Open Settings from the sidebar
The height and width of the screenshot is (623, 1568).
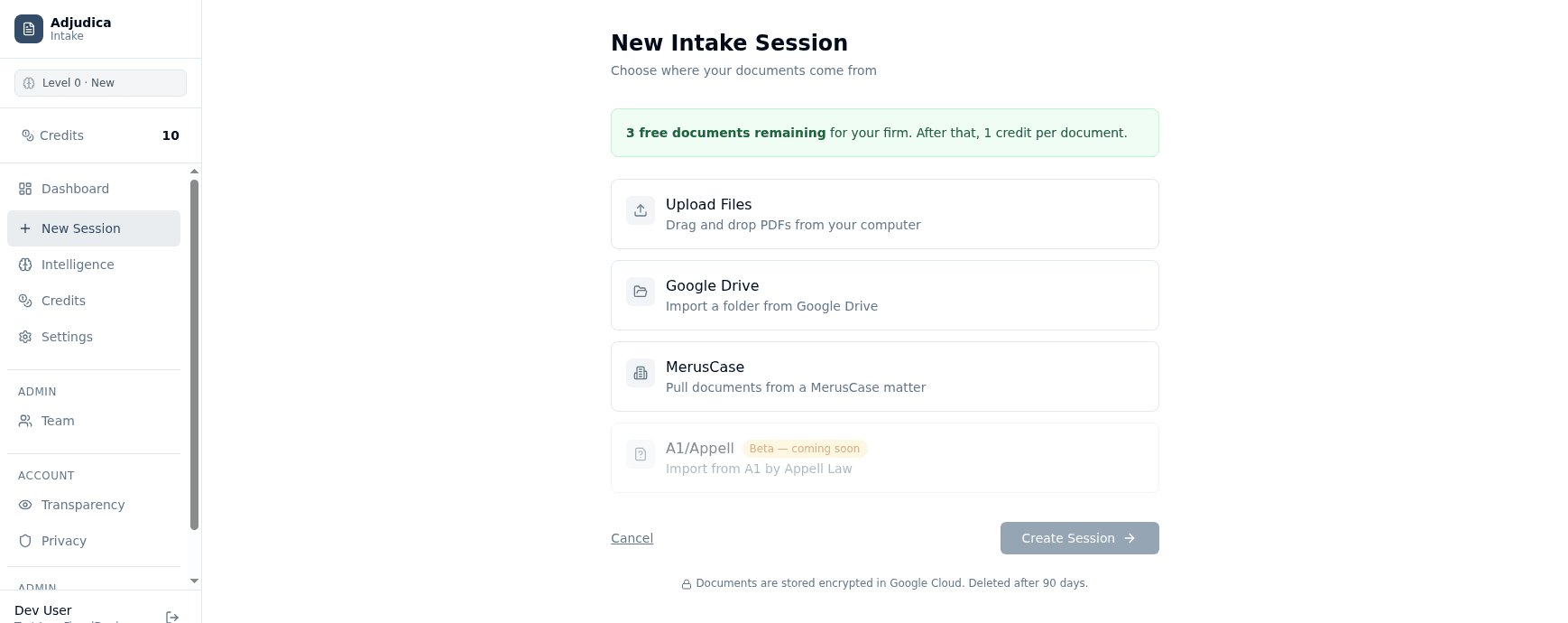tap(94, 337)
